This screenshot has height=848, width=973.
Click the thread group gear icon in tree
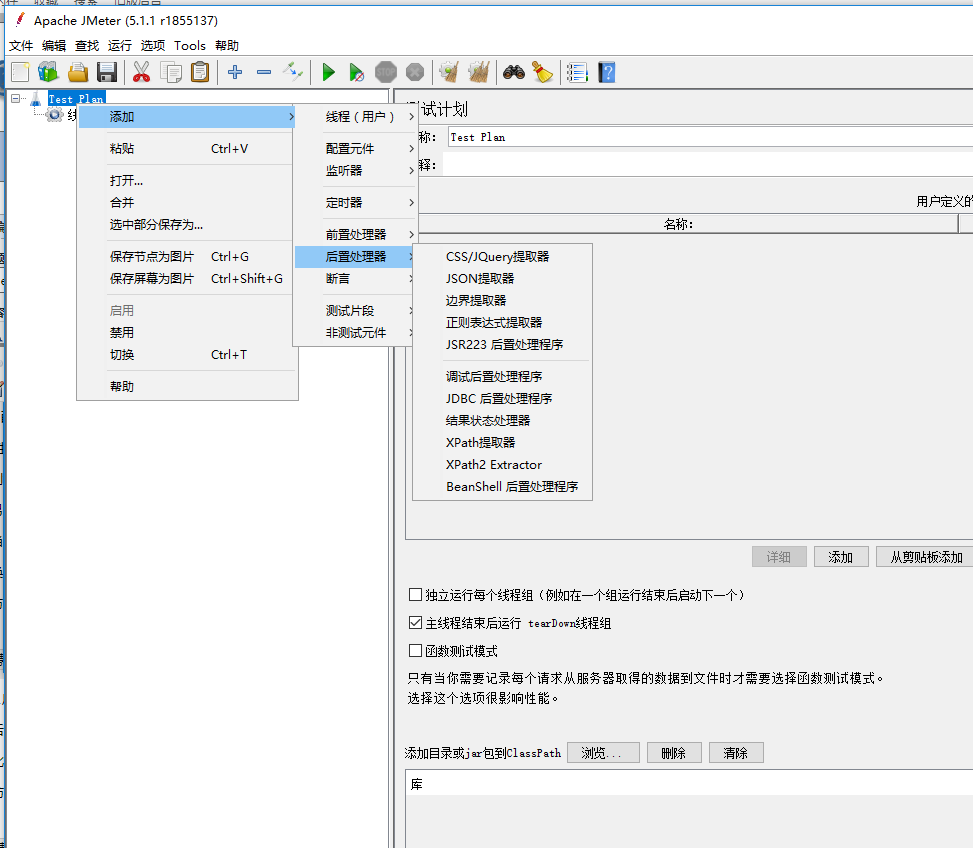(55, 115)
